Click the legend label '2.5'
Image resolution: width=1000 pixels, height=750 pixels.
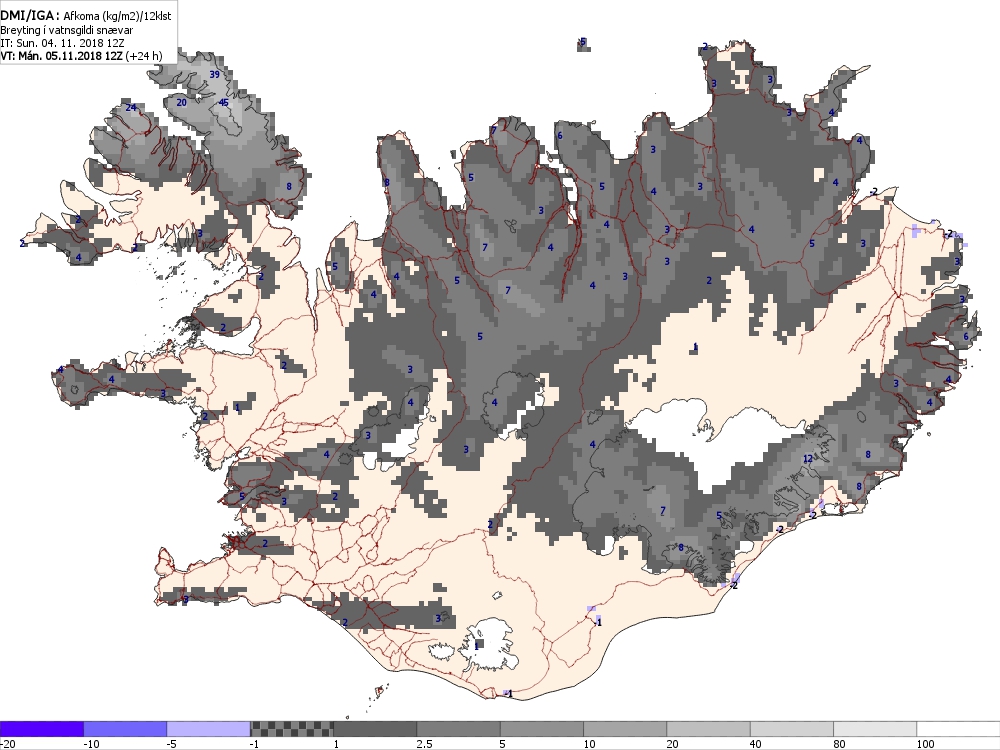pos(424,744)
